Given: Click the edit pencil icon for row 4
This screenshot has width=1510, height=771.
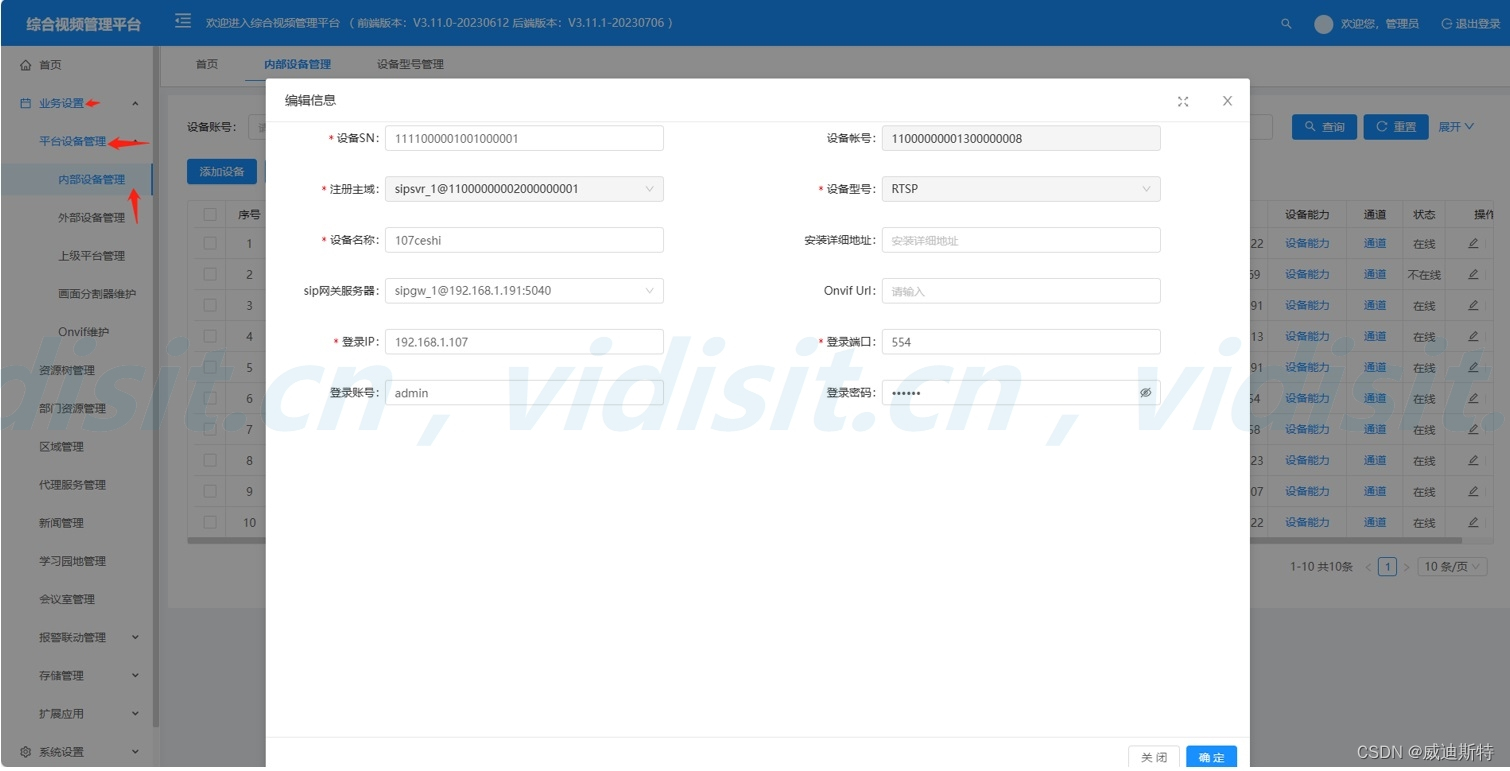Looking at the screenshot, I should click(1473, 336).
